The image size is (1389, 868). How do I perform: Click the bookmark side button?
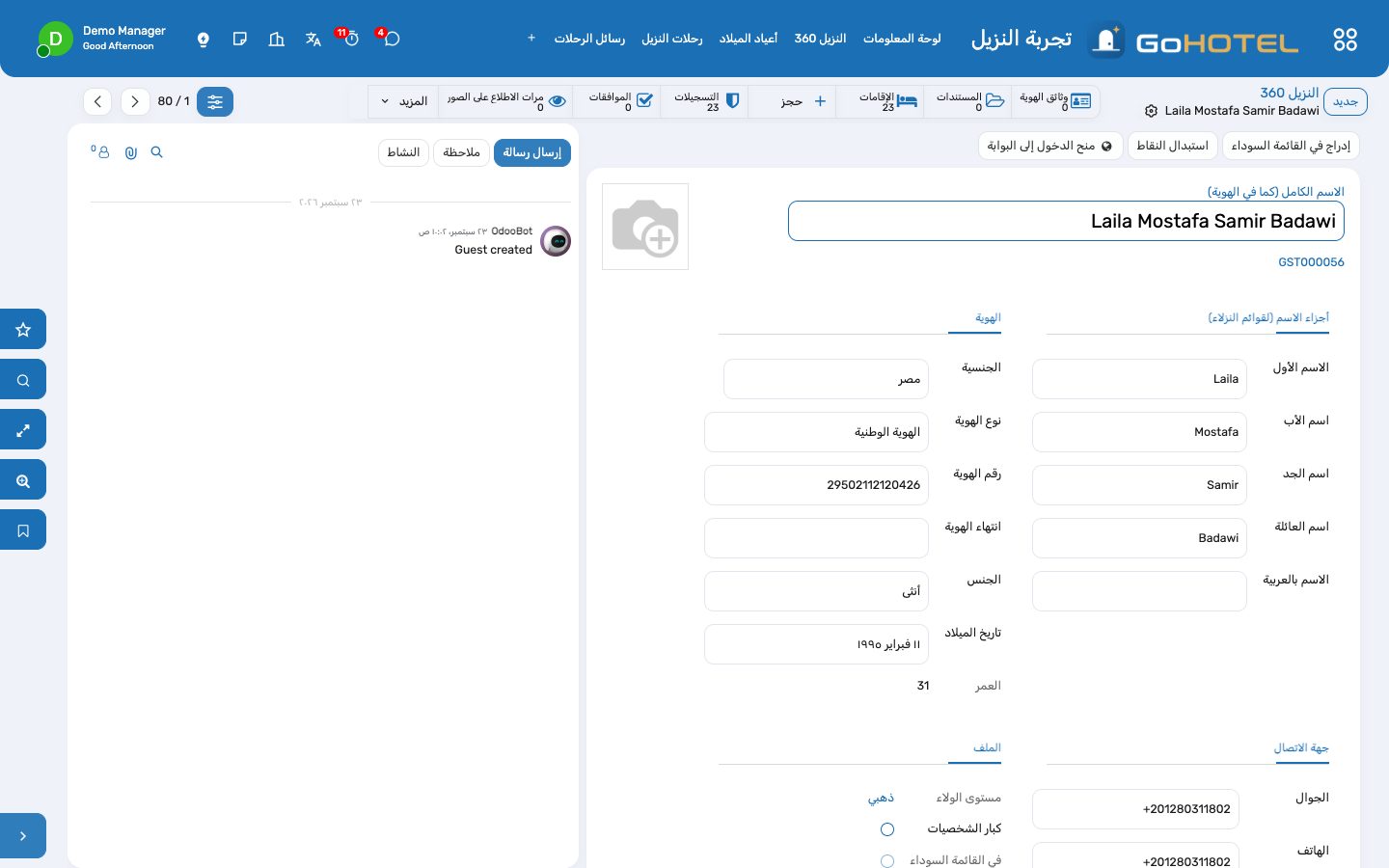click(x=23, y=529)
